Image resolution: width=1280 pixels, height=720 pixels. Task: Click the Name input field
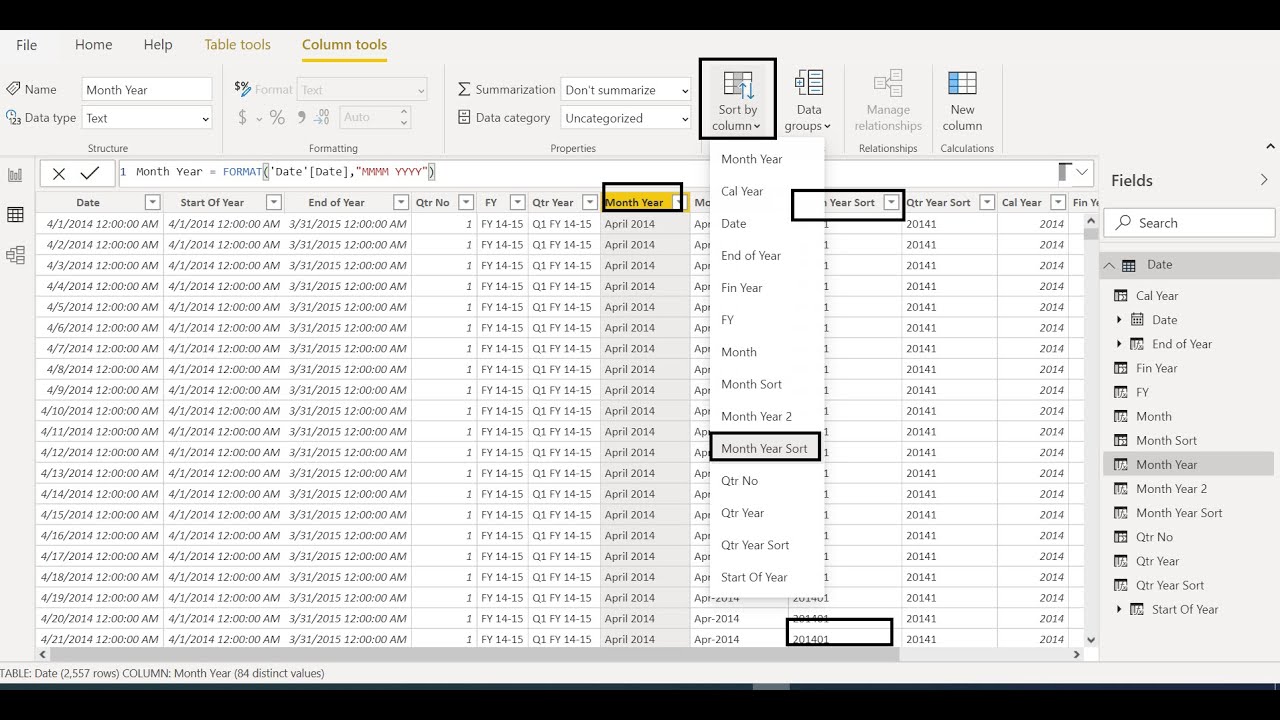point(147,90)
